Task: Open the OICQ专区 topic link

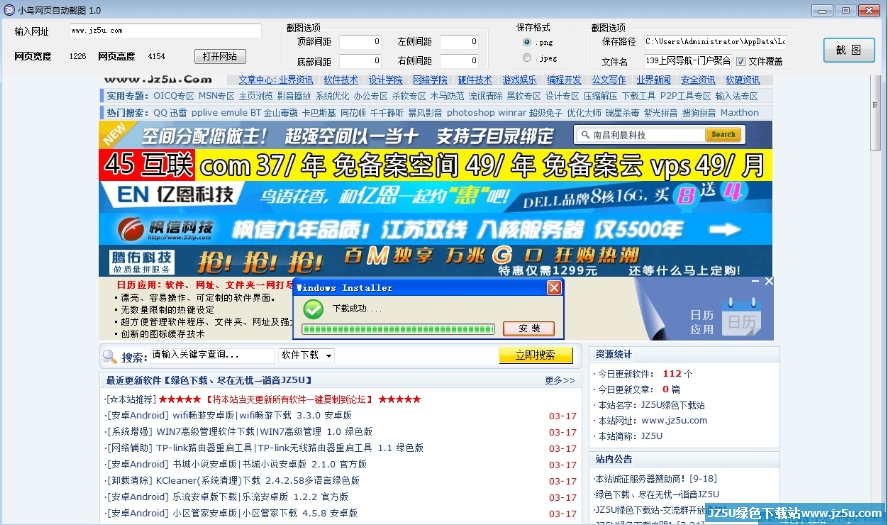Action: [174, 96]
